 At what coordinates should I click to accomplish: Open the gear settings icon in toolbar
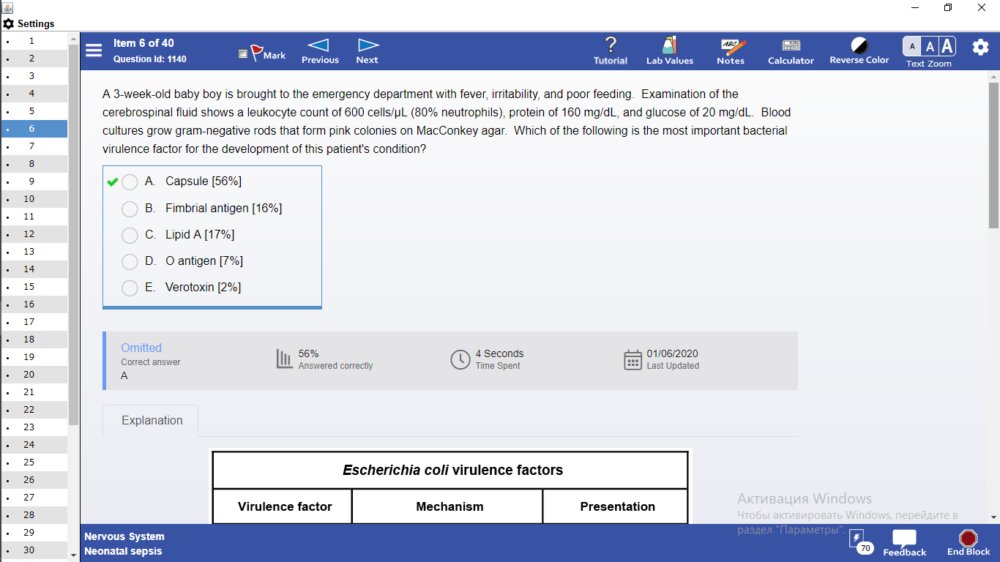click(x=980, y=47)
